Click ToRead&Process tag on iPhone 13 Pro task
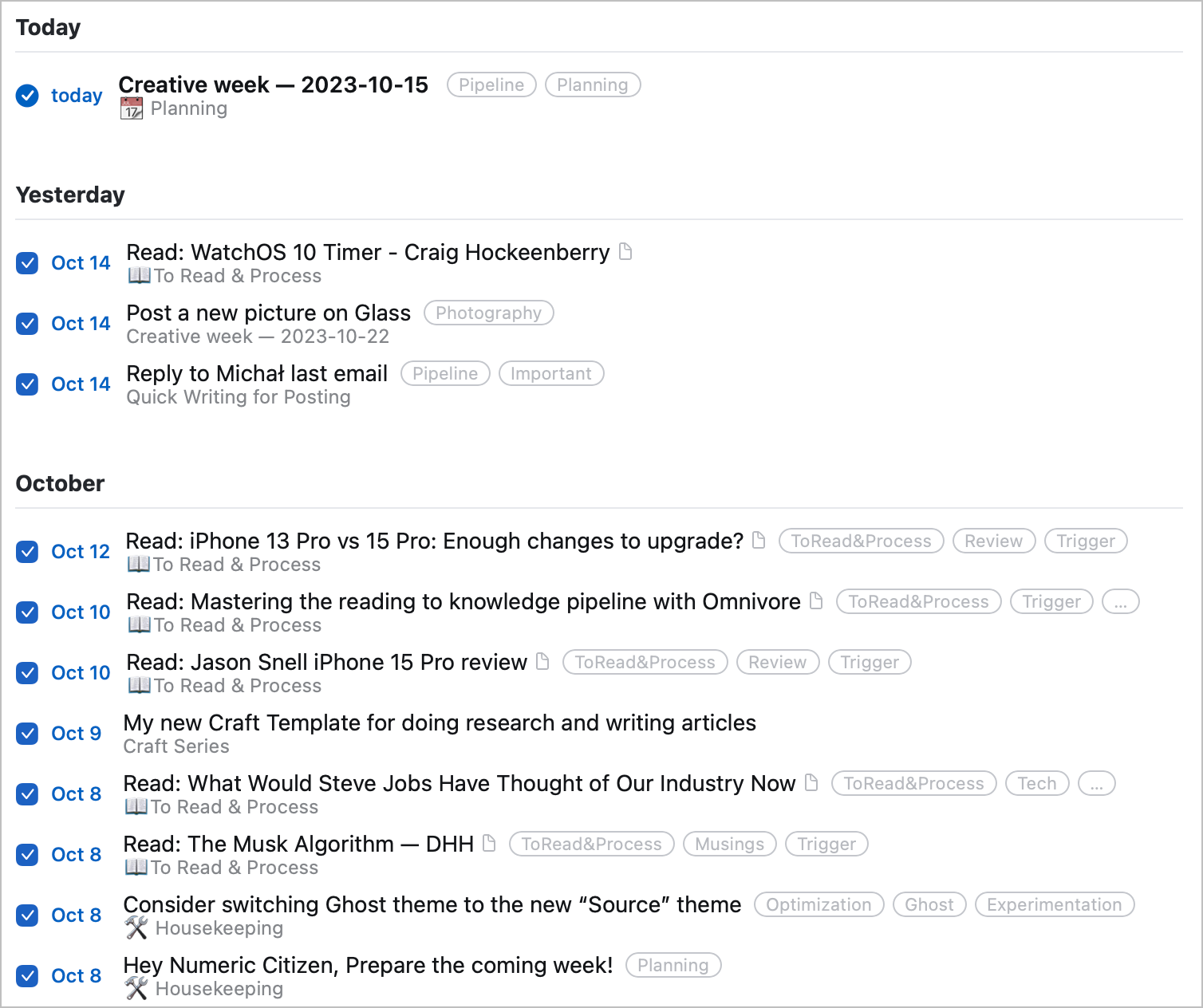Viewport: 1203px width, 1008px height. tap(862, 541)
